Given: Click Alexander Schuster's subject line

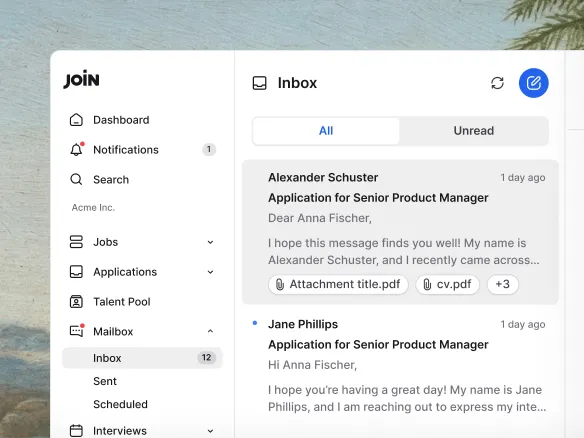Looking at the screenshot, I should [x=378, y=198].
